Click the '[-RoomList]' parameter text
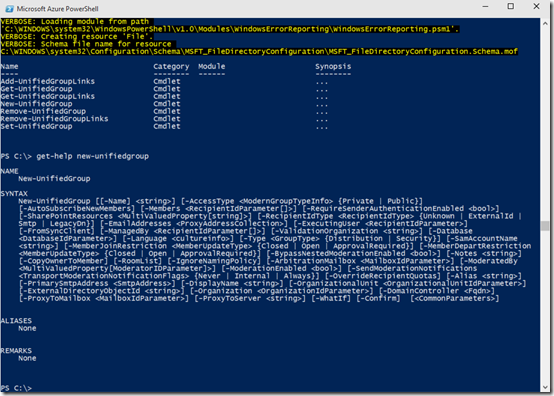This screenshot has width=554, height=396. pyautogui.click(x=137, y=261)
